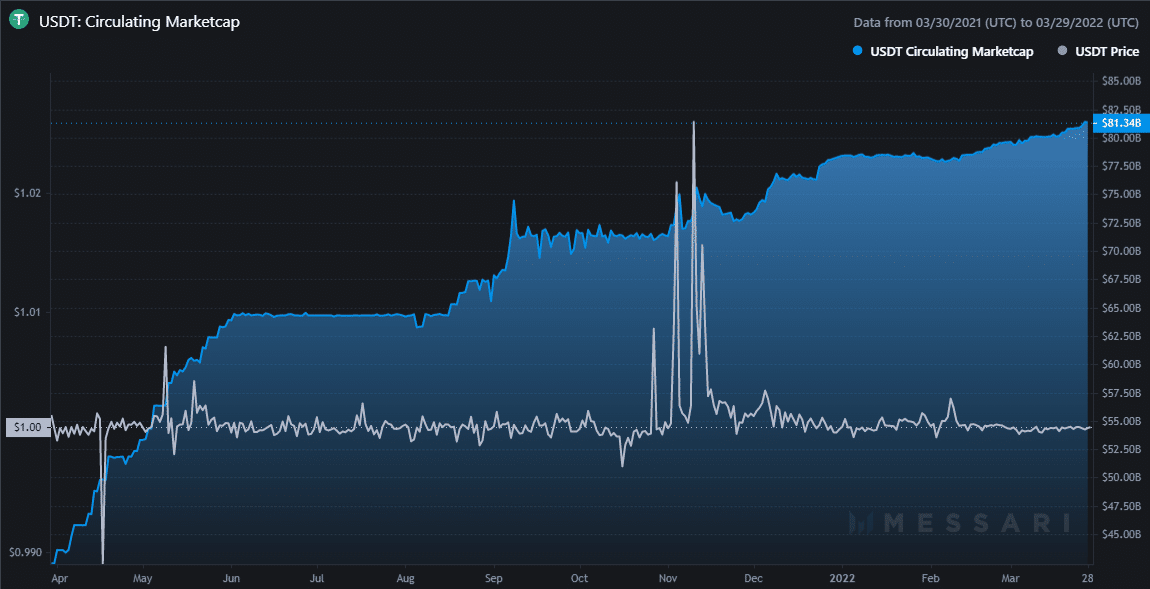Click the $1.00 price axis tag
This screenshot has width=1150, height=589.
[26, 427]
